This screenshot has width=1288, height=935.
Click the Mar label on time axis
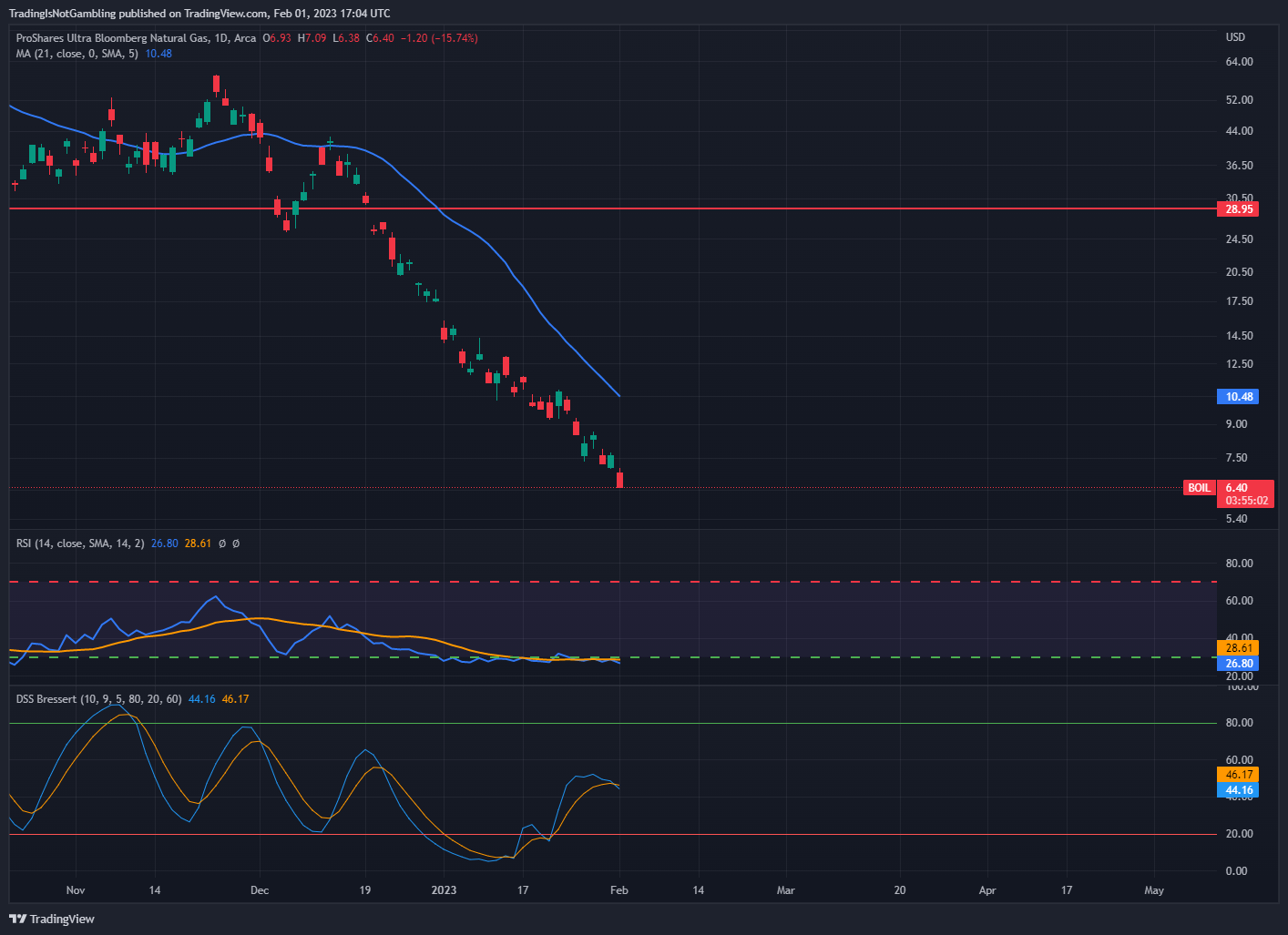[786, 890]
